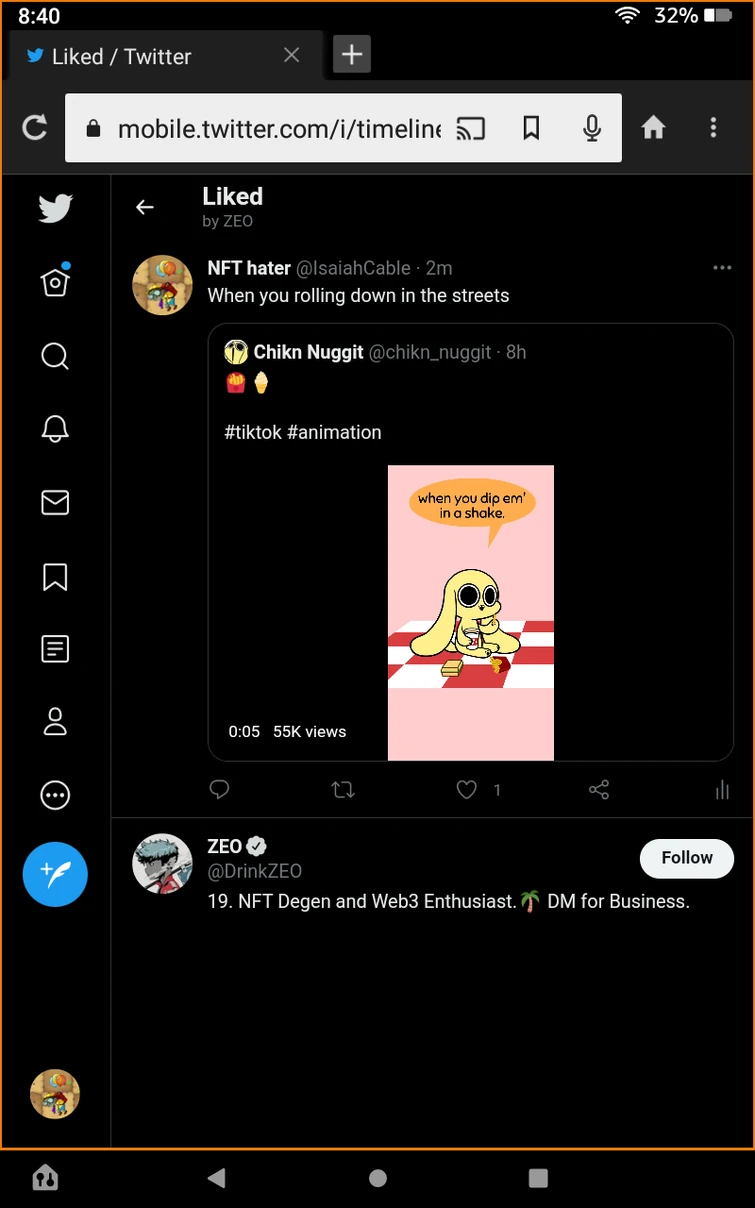755x1208 pixels.
Task: Retweet the NFT hater tweet
Action: click(x=343, y=790)
